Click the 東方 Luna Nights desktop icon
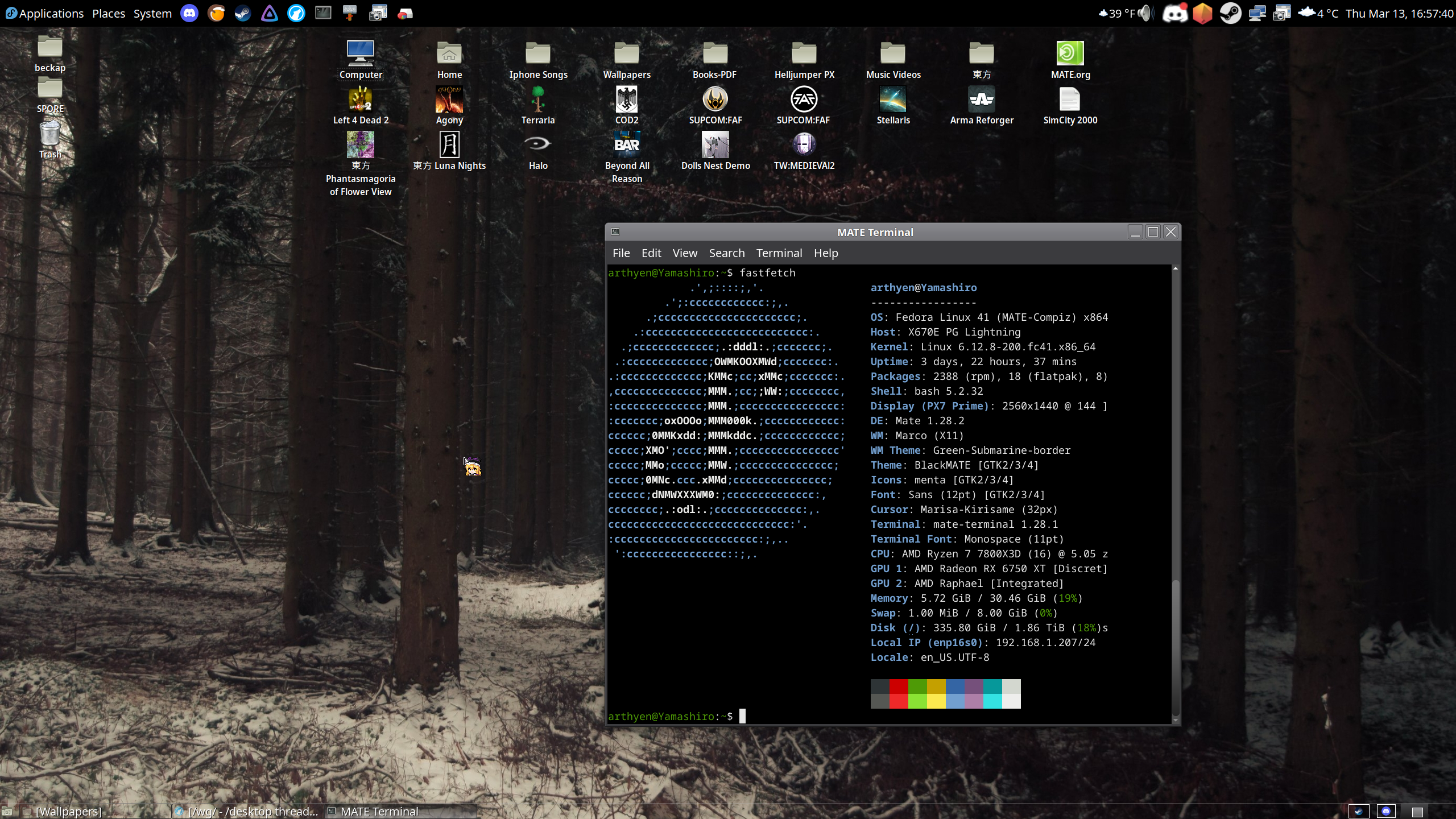Viewport: 1456px width, 819px height. tap(449, 151)
